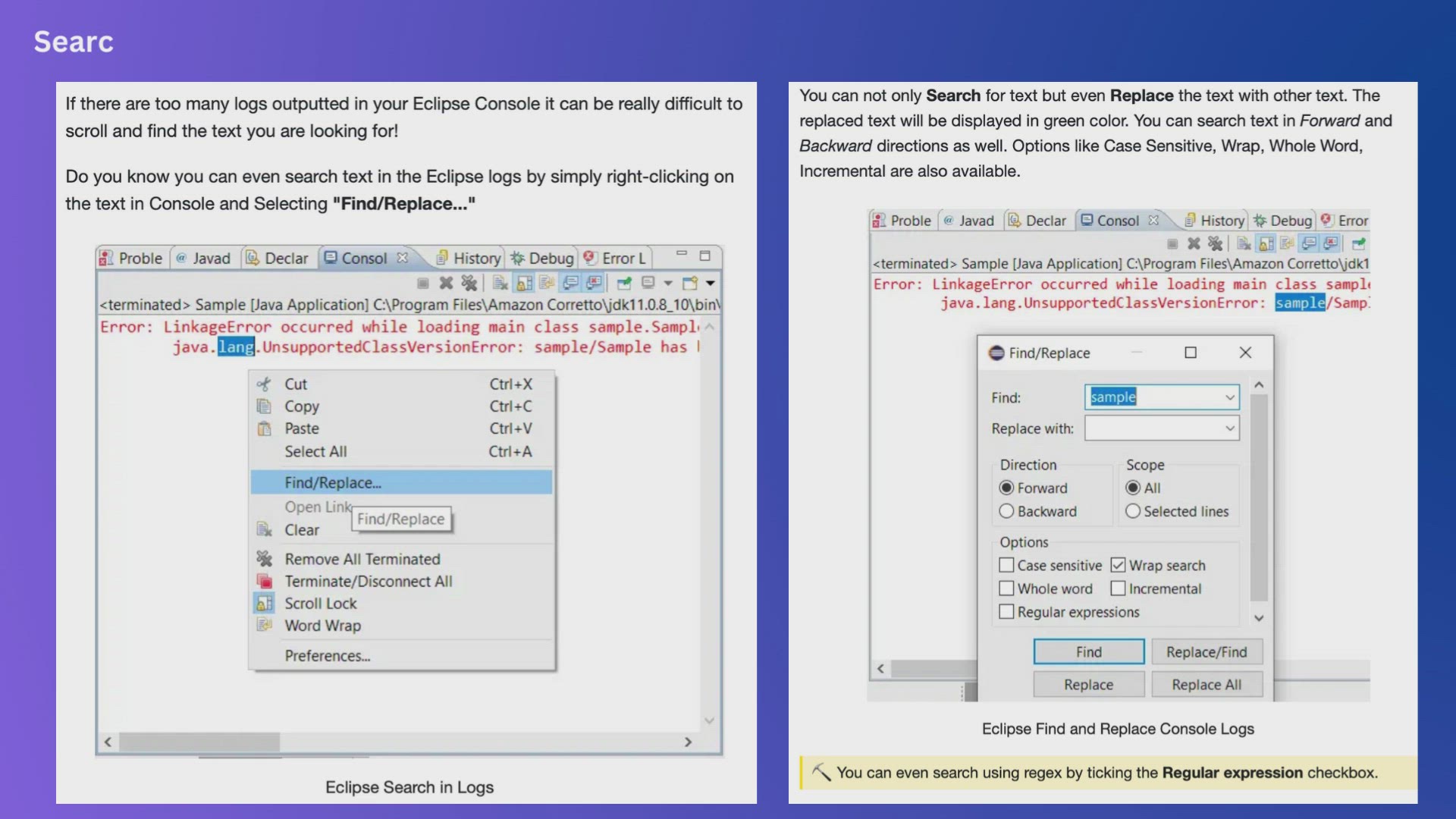Toggle Scroll Lock icon in left console toolbar
Image resolution: width=1456 pixels, height=819 pixels.
pyautogui.click(x=524, y=283)
